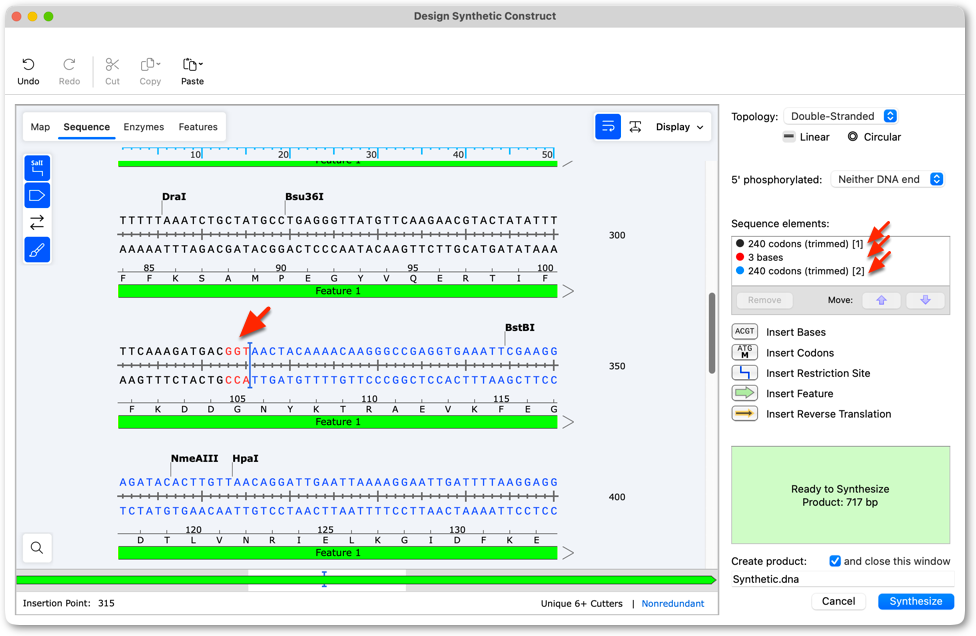Toggle the paintbrush color display icon
This screenshot has height=636, width=976.
pos(37,250)
